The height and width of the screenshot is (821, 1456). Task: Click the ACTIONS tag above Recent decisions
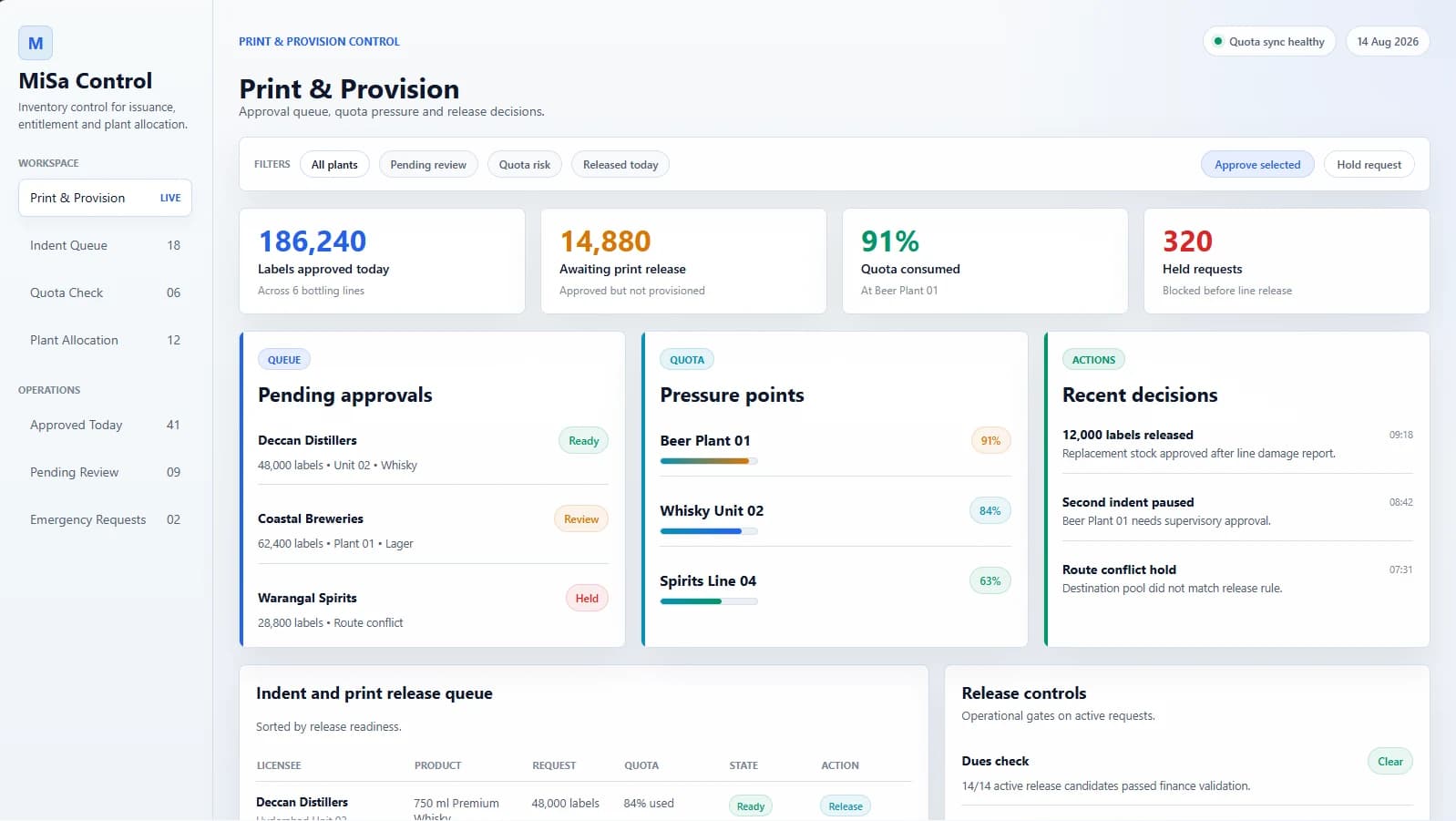tap(1093, 360)
